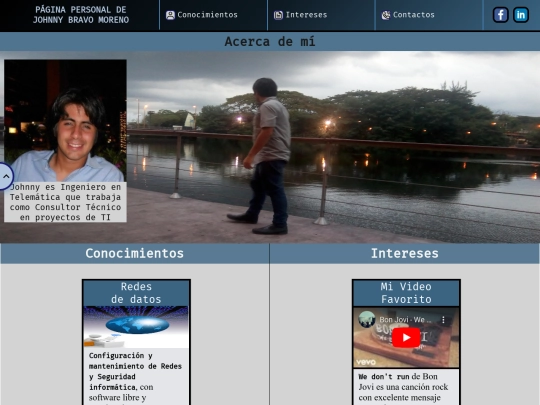The image size is (540, 405).
Task: Open the LinkedIn profile icon
Action: [521, 15]
